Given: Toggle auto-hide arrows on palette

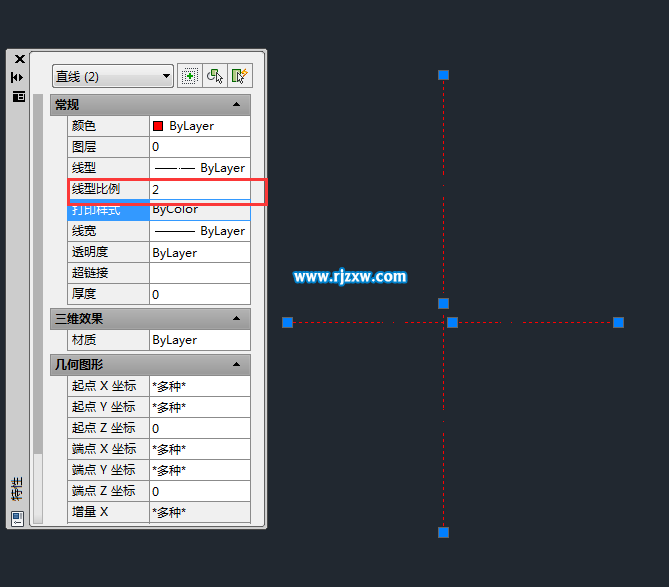Looking at the screenshot, I should point(17,77).
